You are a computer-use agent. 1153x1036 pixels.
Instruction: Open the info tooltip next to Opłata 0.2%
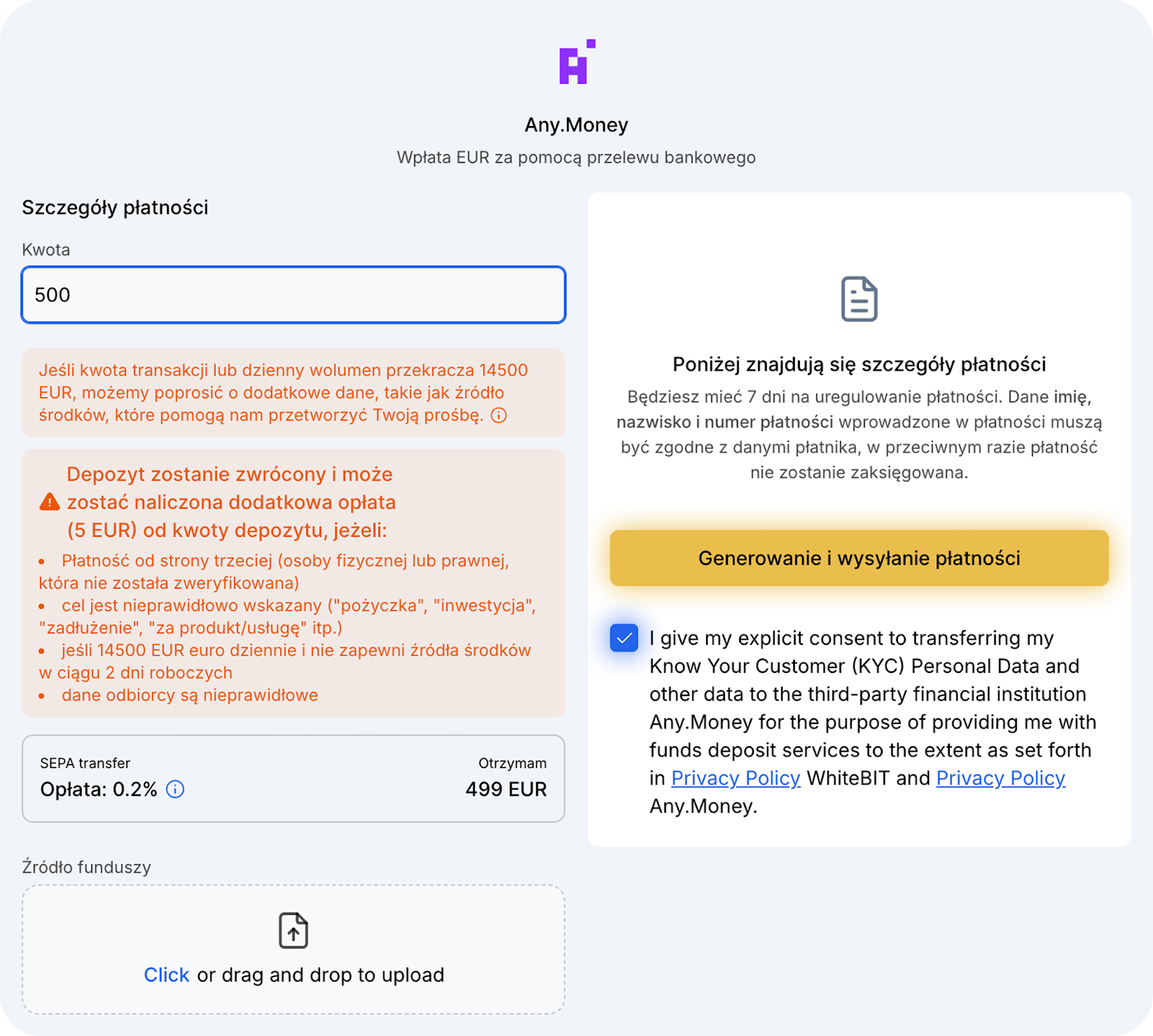pos(175,790)
